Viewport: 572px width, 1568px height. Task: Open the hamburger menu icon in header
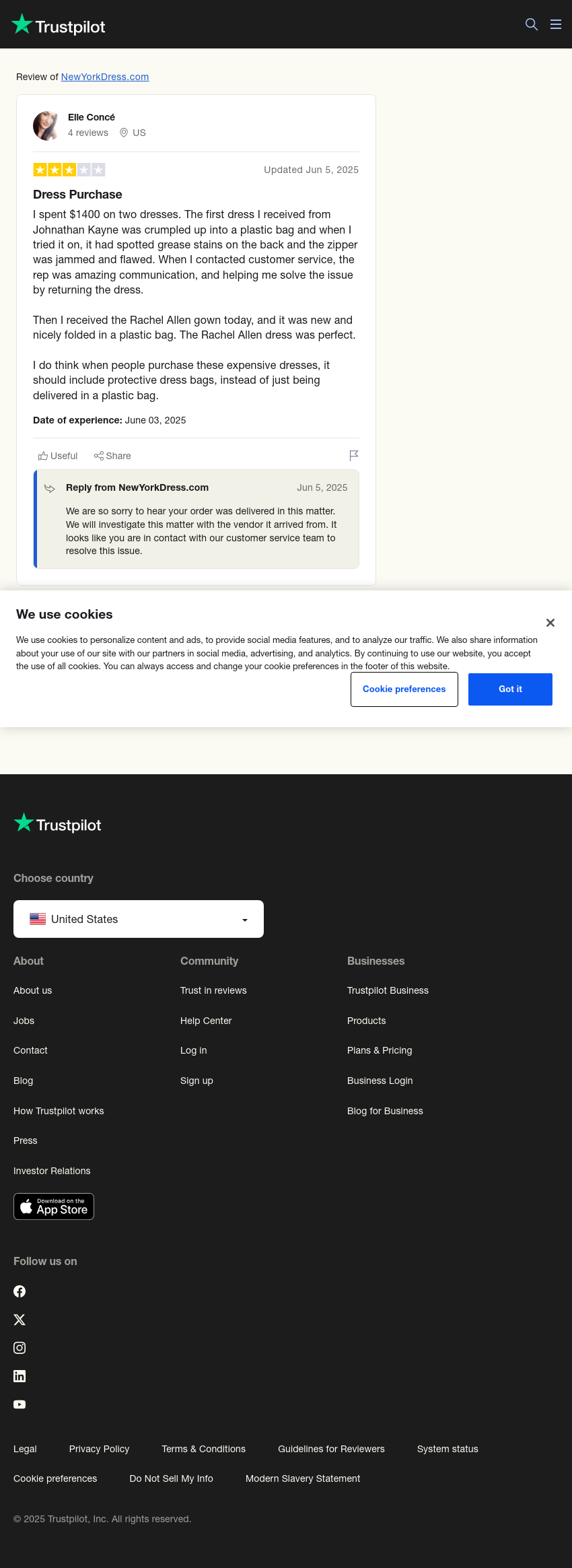tap(556, 24)
